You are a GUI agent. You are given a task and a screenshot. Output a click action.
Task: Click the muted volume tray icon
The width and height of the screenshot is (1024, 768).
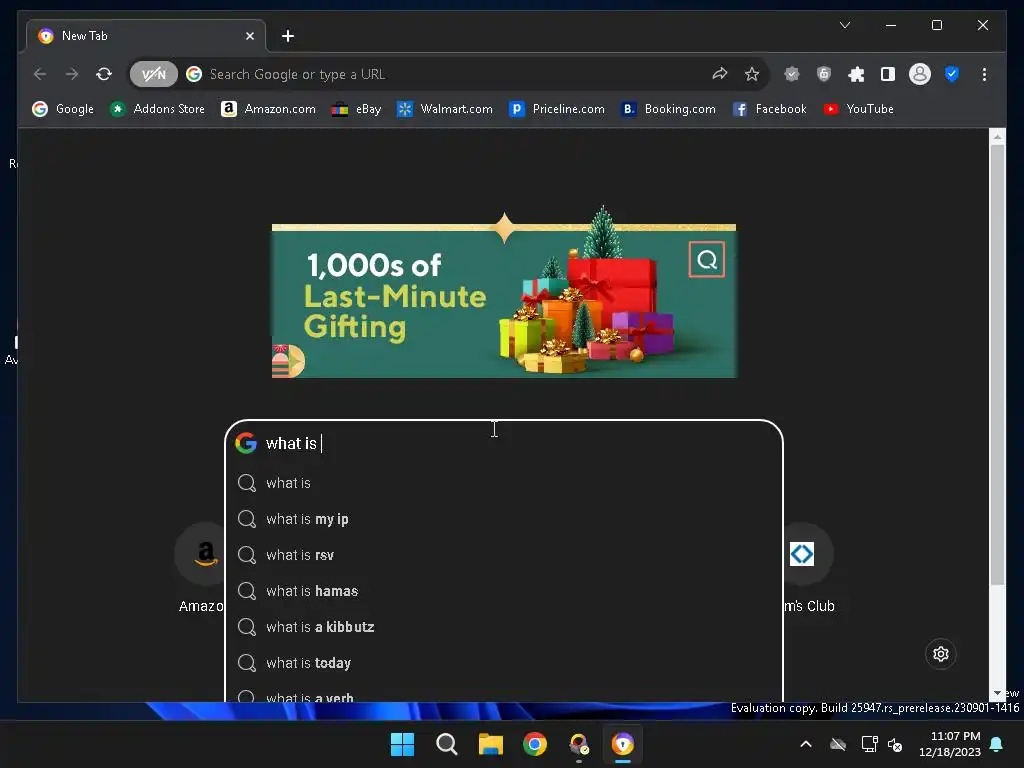click(895, 744)
